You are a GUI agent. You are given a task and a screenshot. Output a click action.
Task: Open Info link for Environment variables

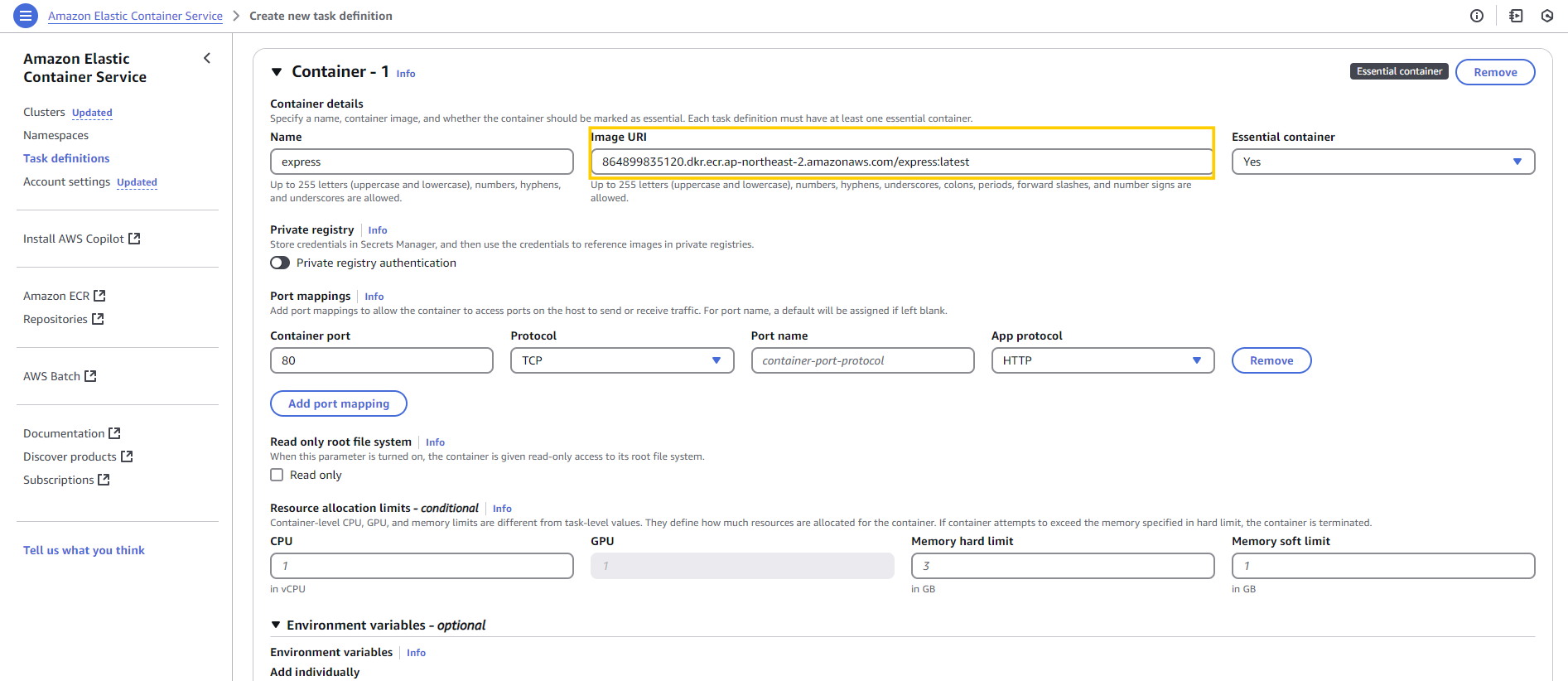click(x=416, y=653)
